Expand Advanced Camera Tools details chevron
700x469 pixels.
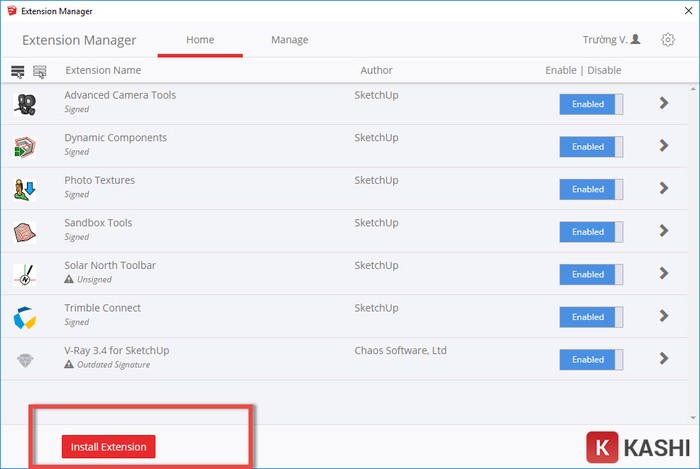(x=664, y=103)
